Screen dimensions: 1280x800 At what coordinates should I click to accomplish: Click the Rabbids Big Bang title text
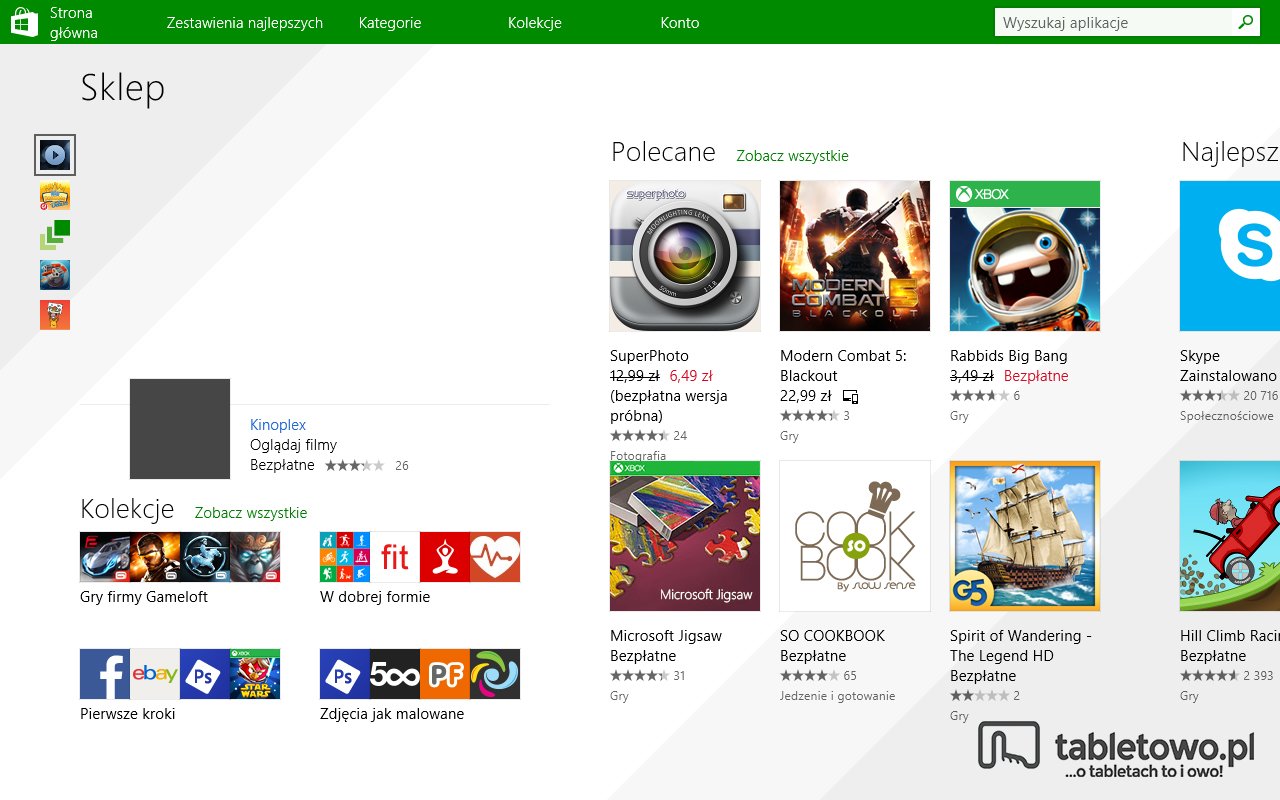(x=1009, y=356)
